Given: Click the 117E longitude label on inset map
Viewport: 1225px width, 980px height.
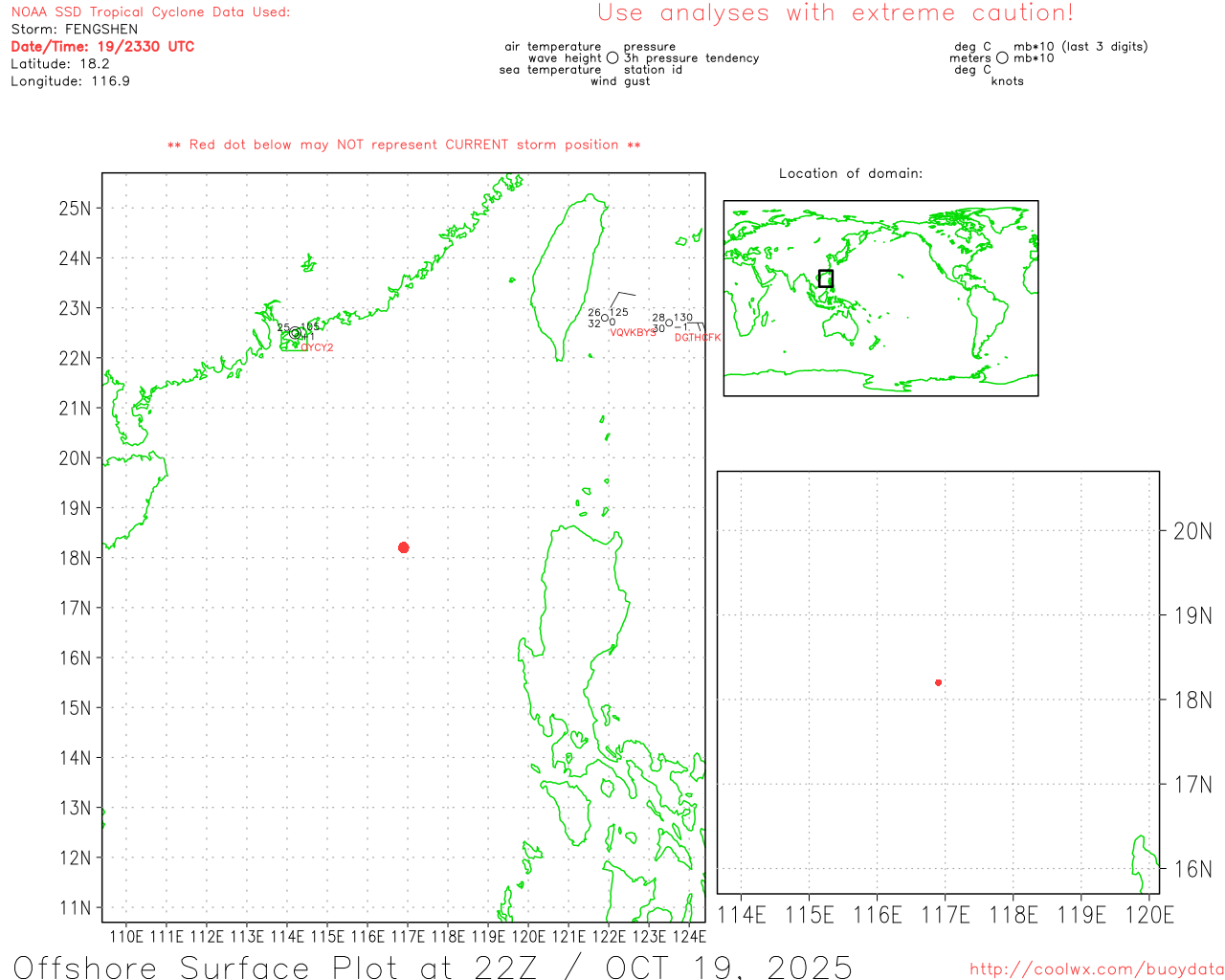Looking at the screenshot, I should point(945,915).
